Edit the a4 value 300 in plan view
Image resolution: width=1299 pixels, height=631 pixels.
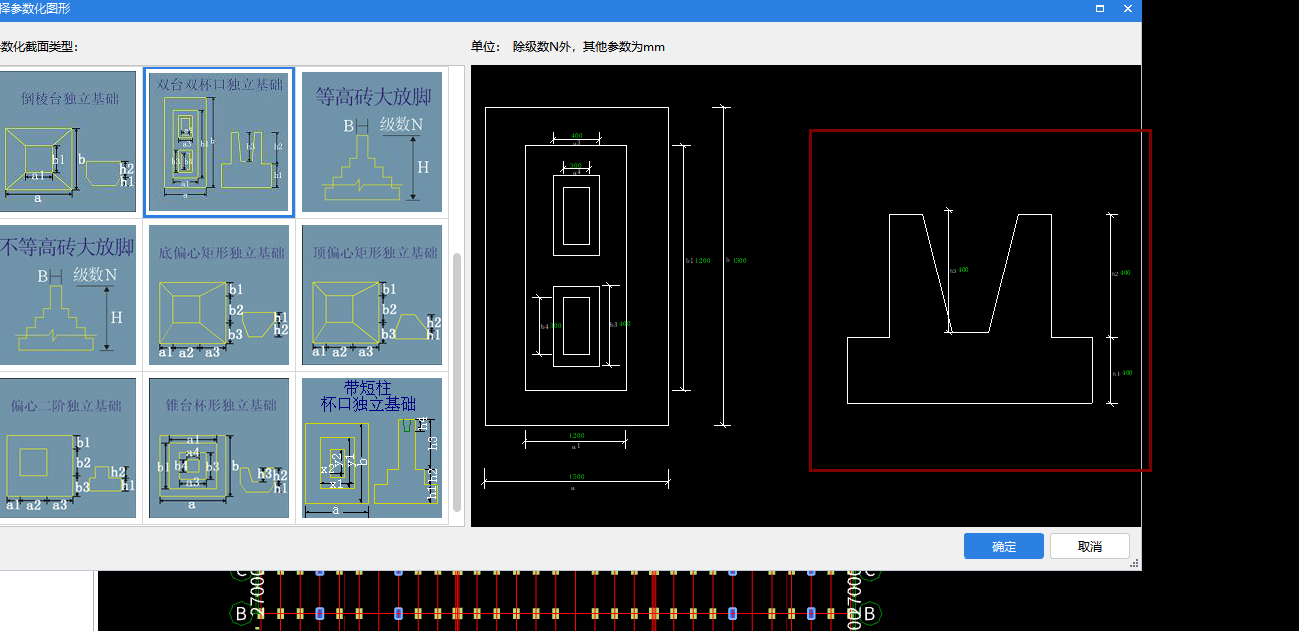(x=575, y=167)
